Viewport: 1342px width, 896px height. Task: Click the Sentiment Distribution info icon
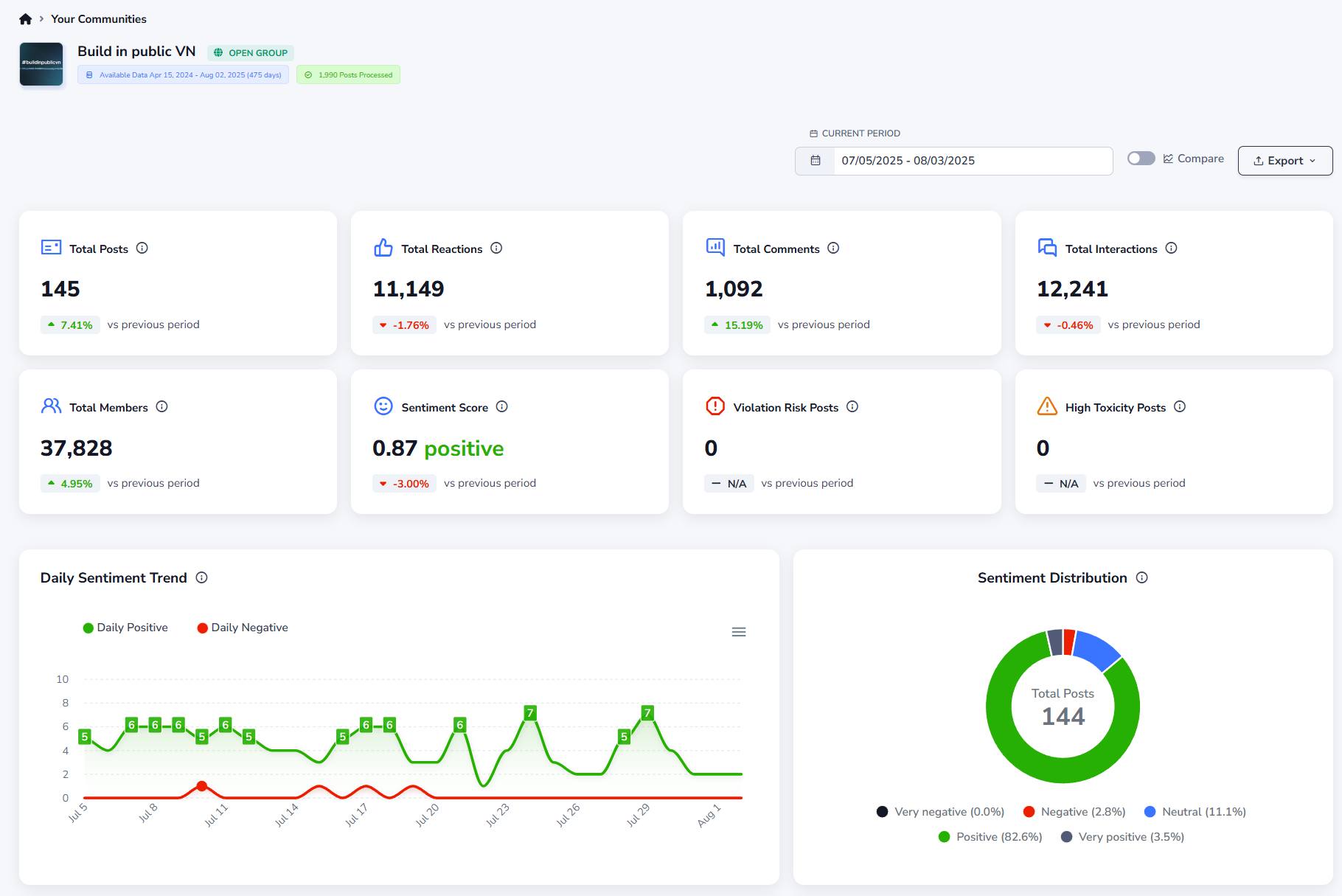(x=1141, y=578)
